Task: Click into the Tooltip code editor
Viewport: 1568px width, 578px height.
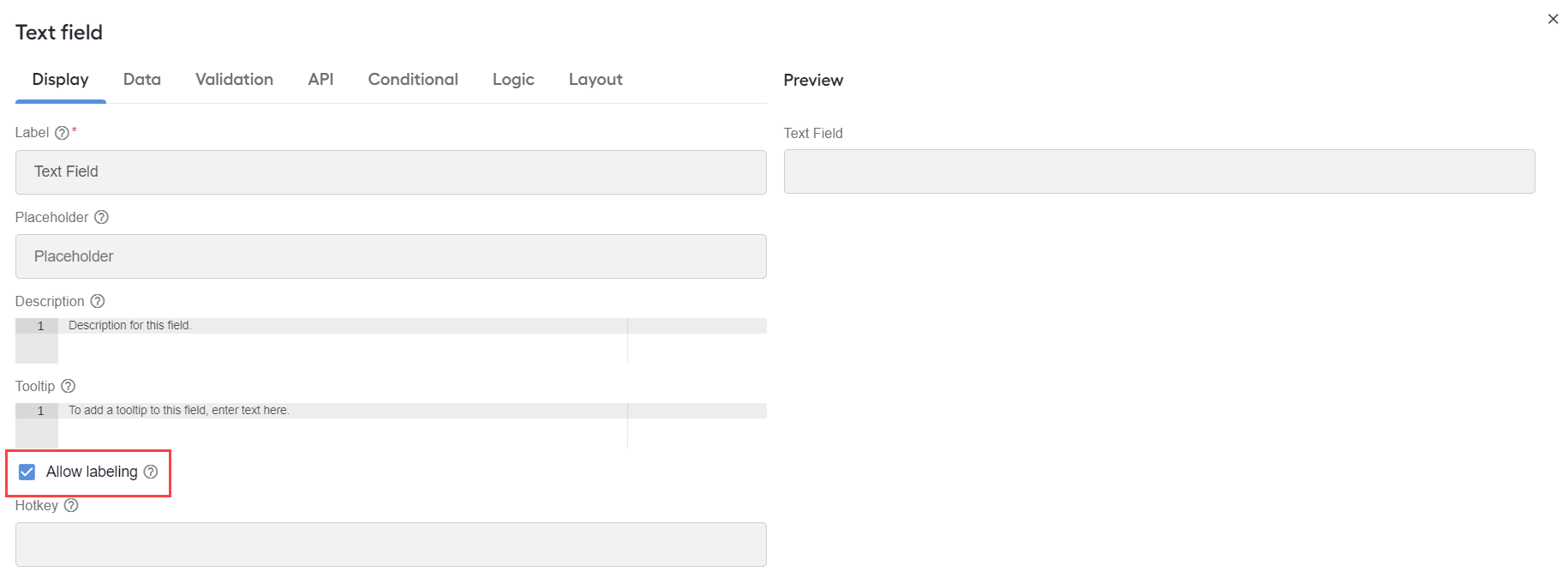Action: click(391, 425)
